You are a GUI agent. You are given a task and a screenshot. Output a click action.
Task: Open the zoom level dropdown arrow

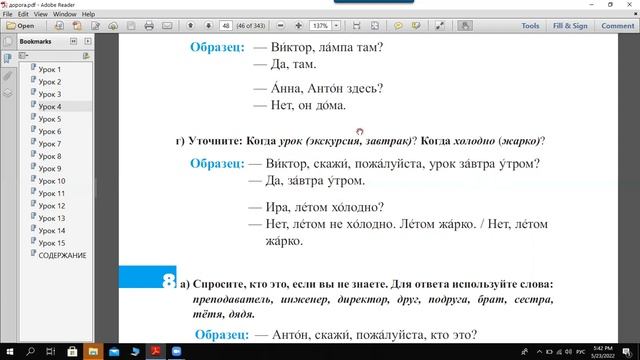click(336, 26)
